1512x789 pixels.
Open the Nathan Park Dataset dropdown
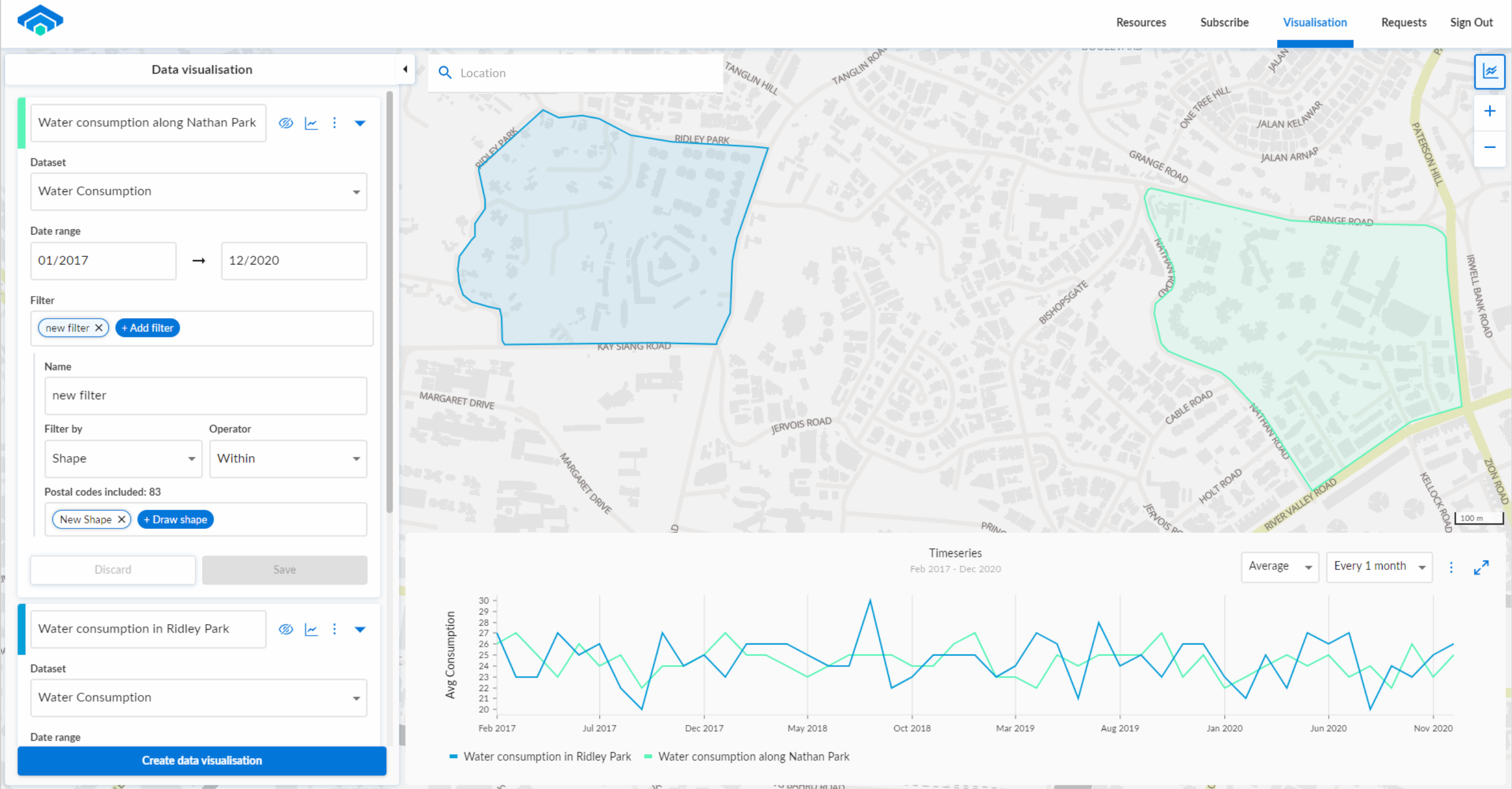tap(199, 191)
